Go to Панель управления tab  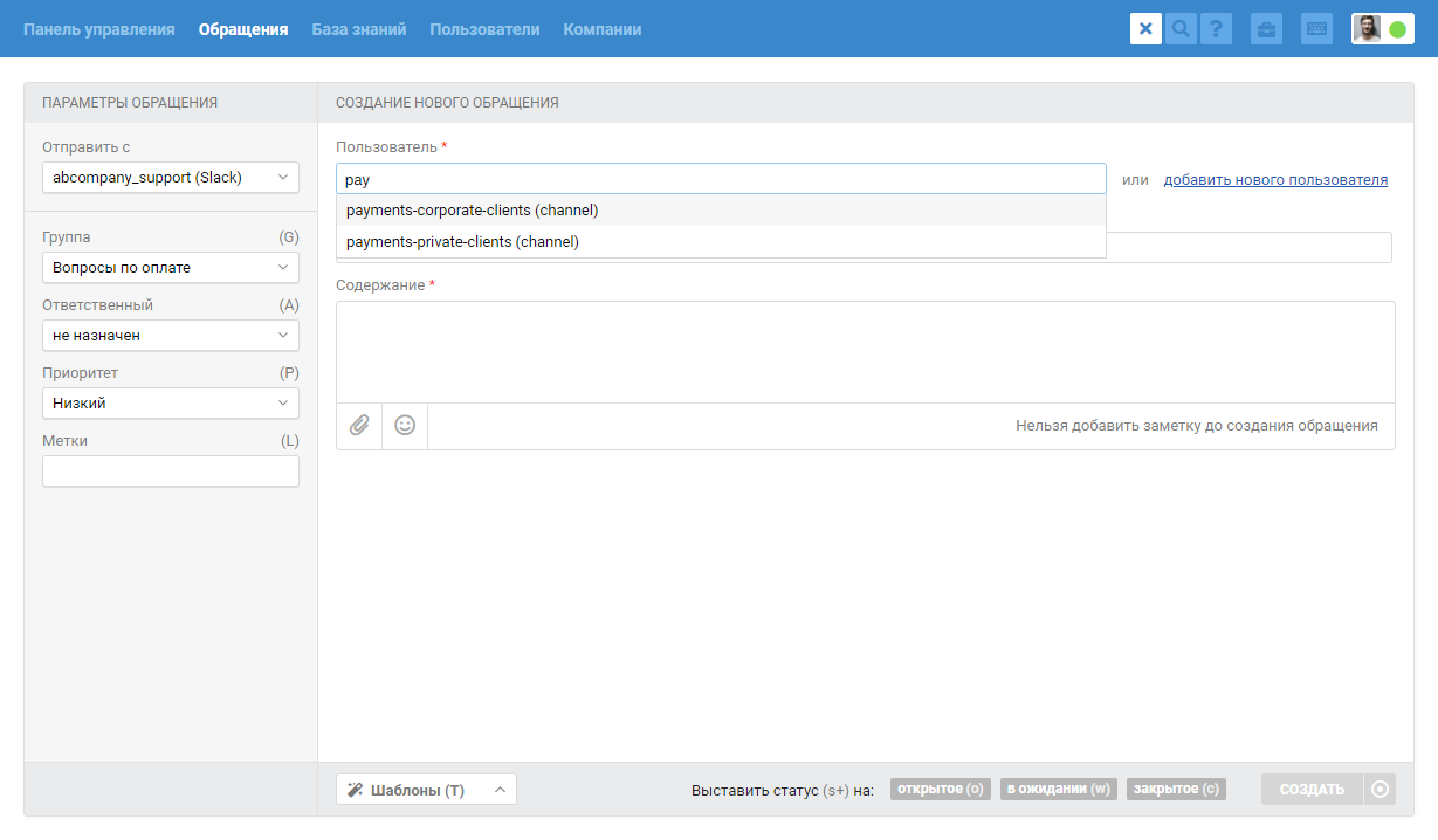[99, 29]
